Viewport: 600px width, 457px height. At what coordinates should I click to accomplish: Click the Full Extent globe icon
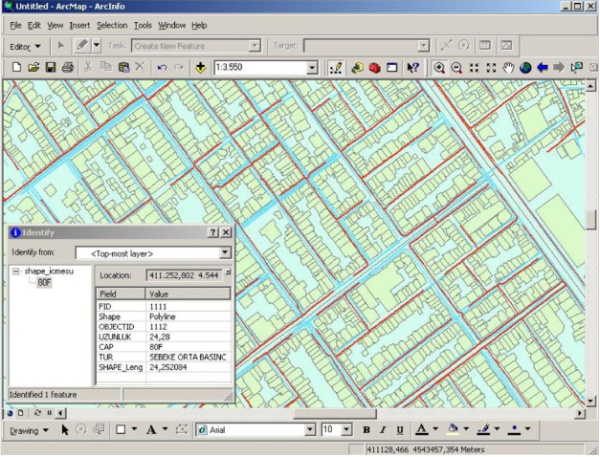point(525,67)
